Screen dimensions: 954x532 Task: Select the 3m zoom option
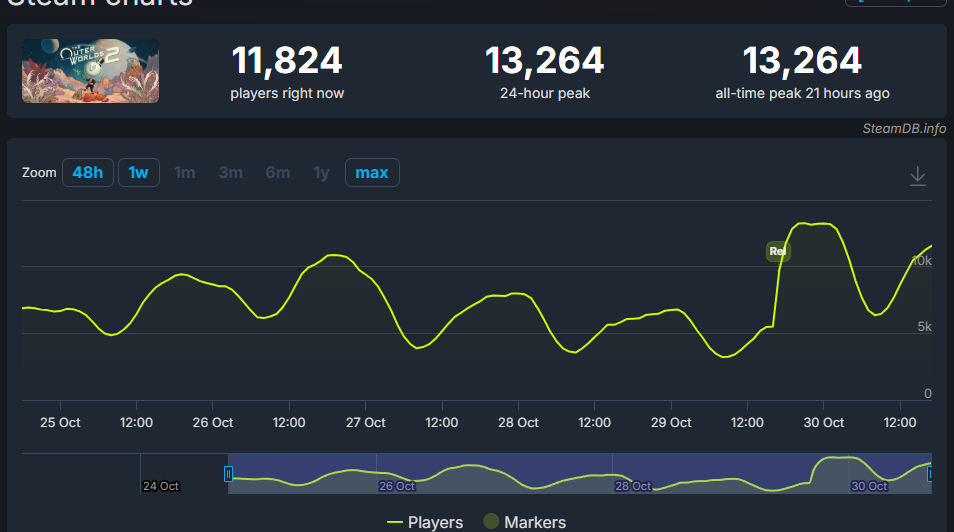[231, 173]
